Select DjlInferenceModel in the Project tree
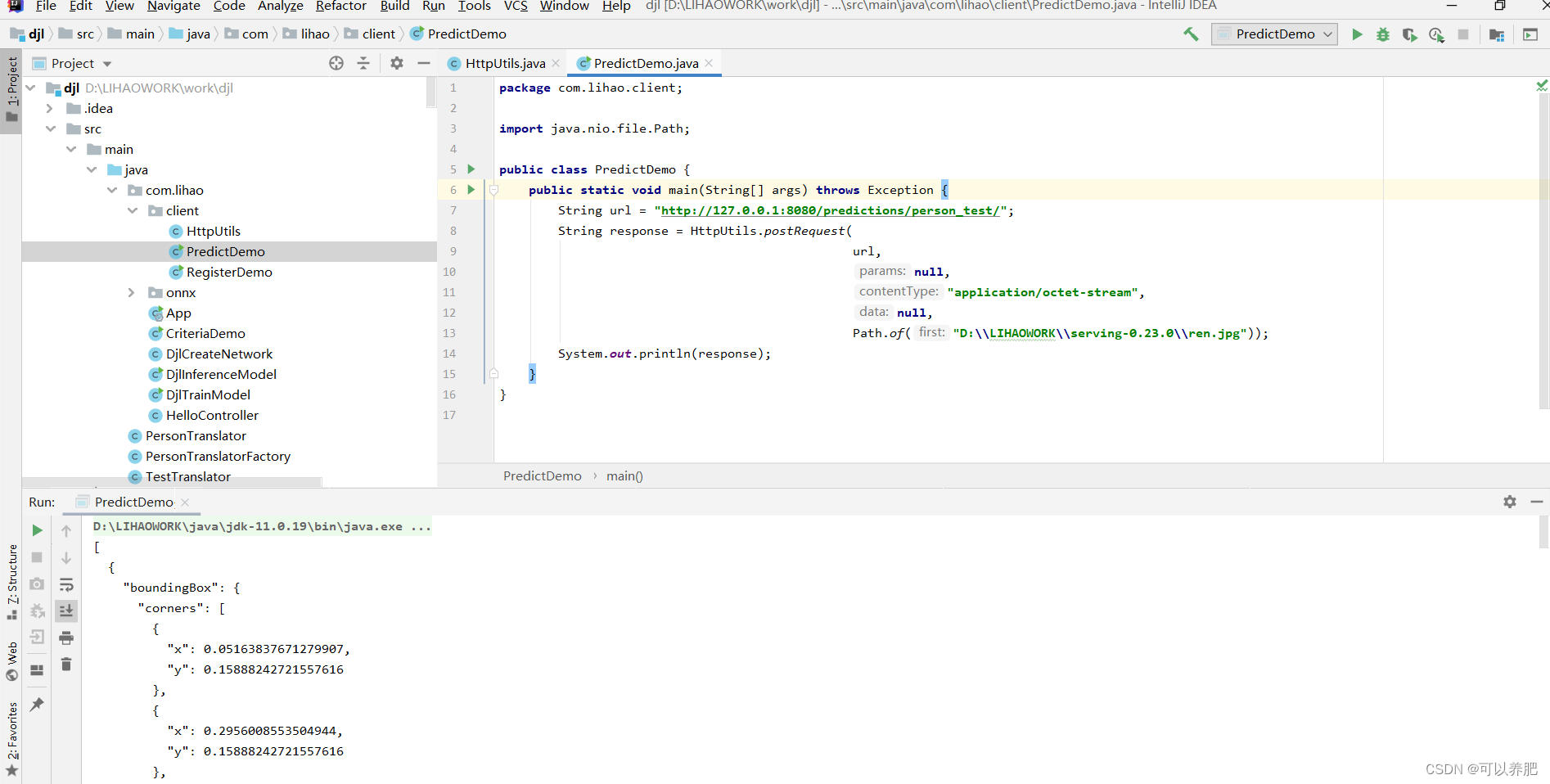The width and height of the screenshot is (1550, 784). point(221,374)
